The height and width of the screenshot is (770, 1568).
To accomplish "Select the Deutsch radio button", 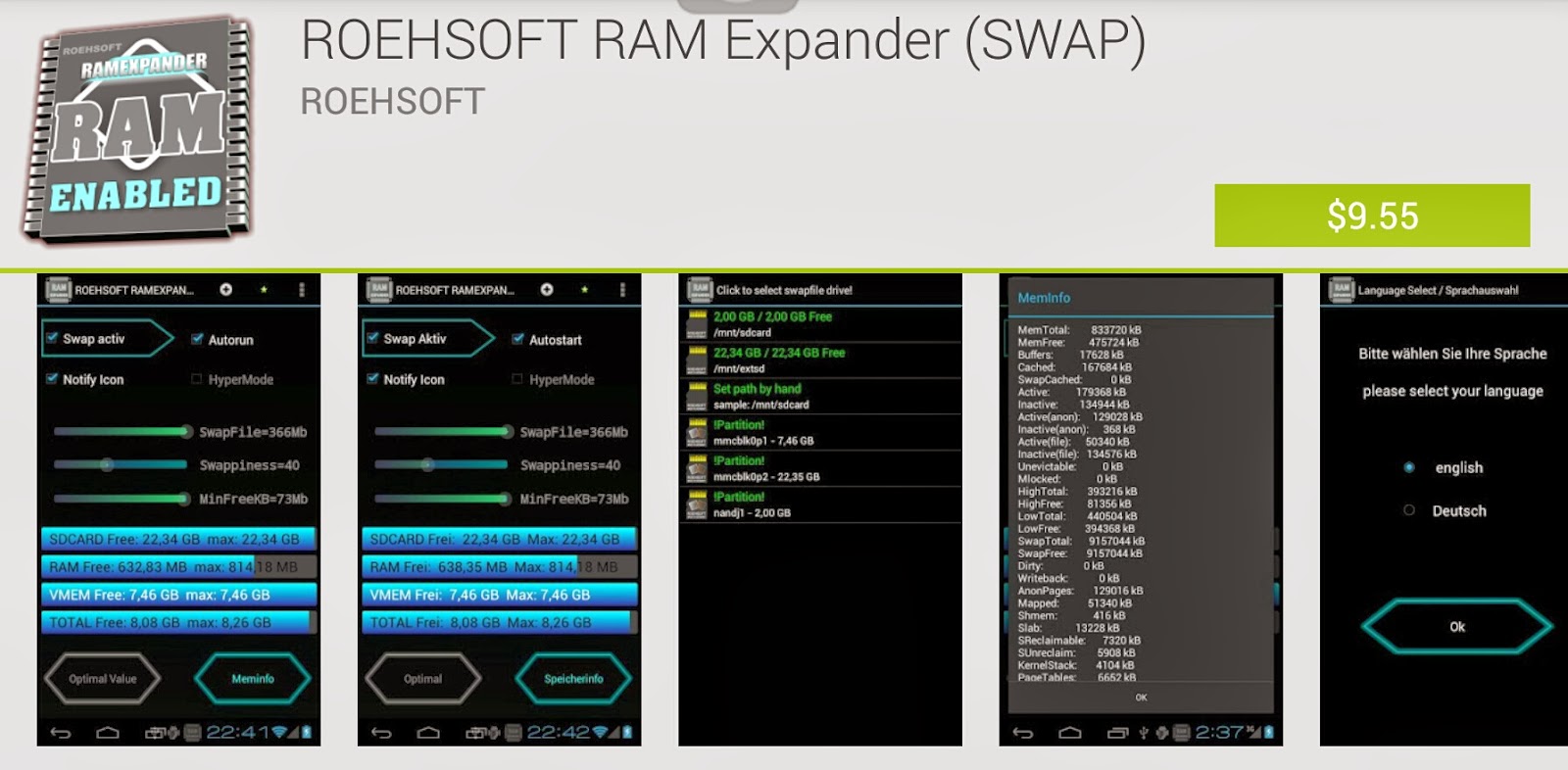I will tap(1409, 510).
